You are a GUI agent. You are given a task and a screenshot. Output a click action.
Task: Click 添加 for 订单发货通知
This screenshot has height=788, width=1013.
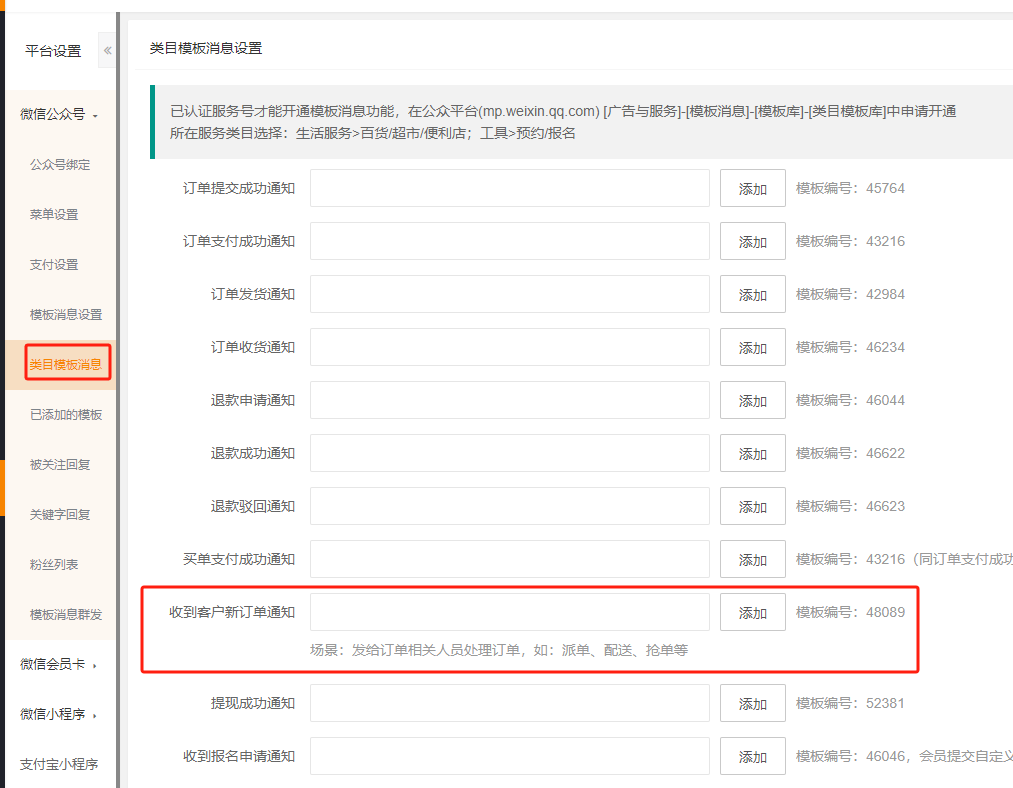point(752,295)
